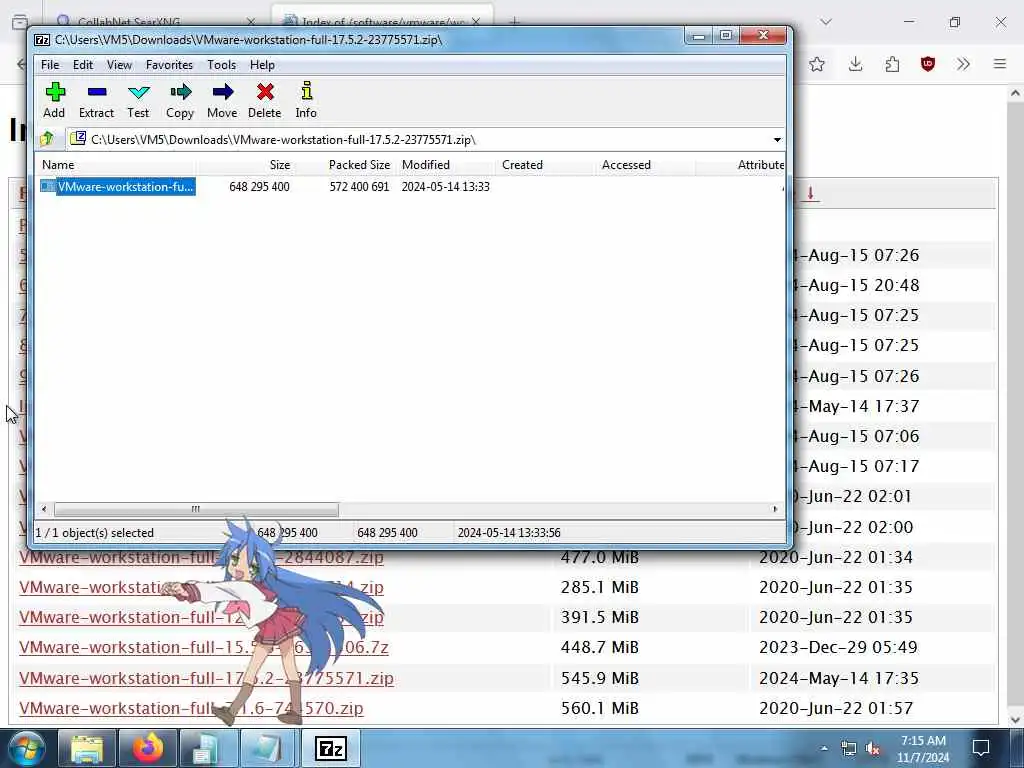Open the Favorites menu
Viewport: 1024px width, 768px height.
coord(169,65)
